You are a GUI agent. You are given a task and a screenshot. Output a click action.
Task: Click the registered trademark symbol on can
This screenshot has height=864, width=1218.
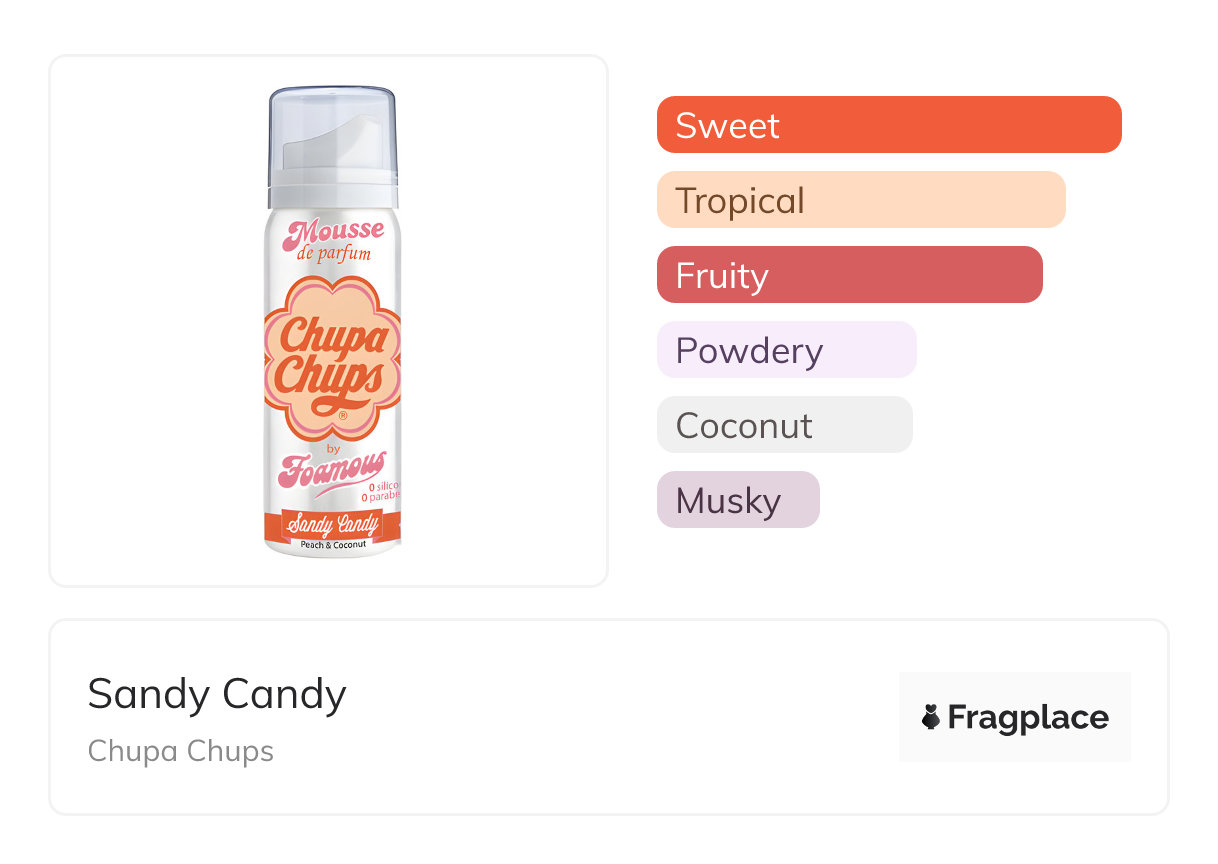[x=342, y=415]
